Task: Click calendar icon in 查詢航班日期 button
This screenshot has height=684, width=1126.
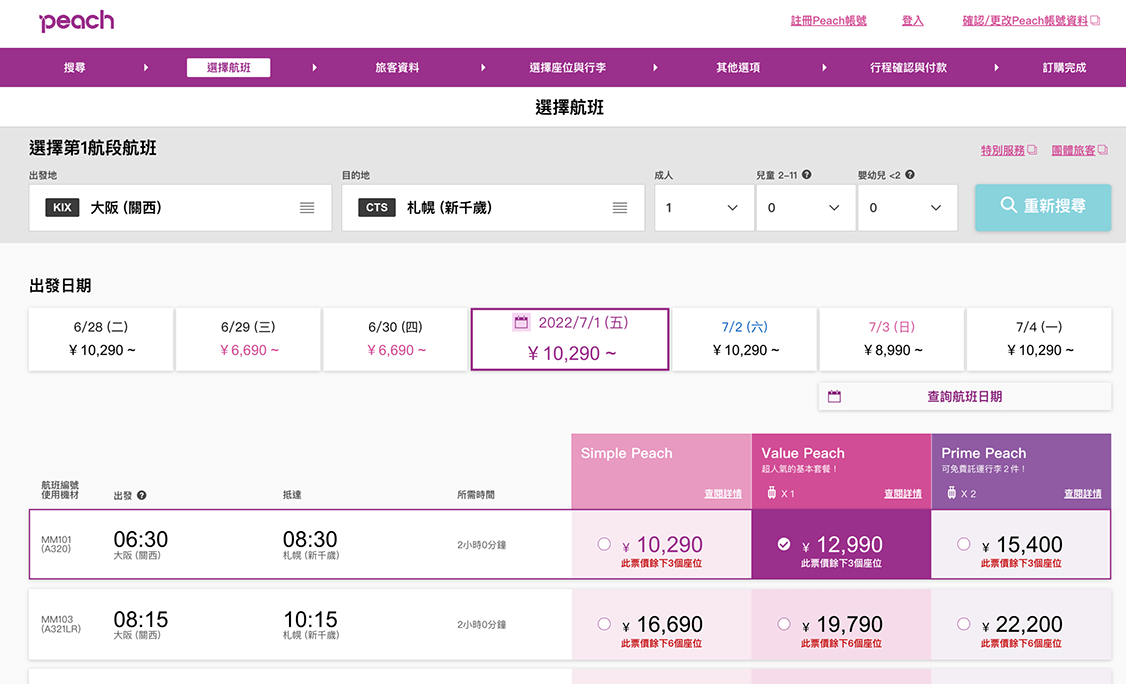Action: [834, 397]
